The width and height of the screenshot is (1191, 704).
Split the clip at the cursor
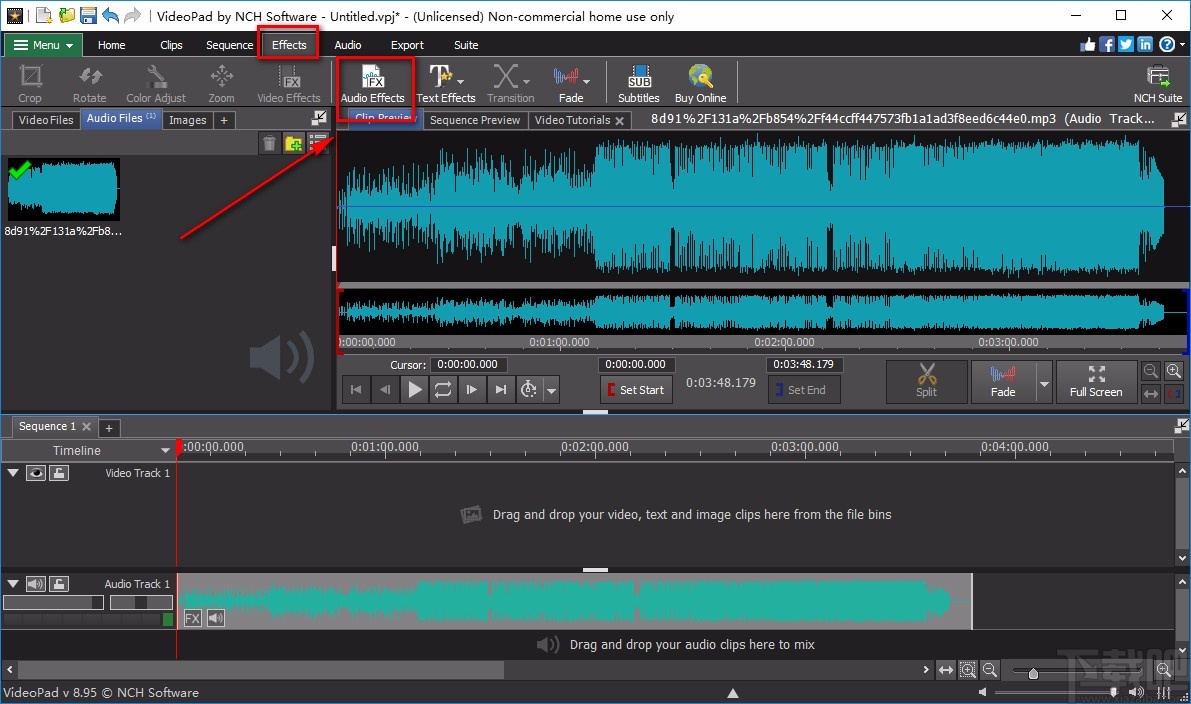(x=926, y=381)
